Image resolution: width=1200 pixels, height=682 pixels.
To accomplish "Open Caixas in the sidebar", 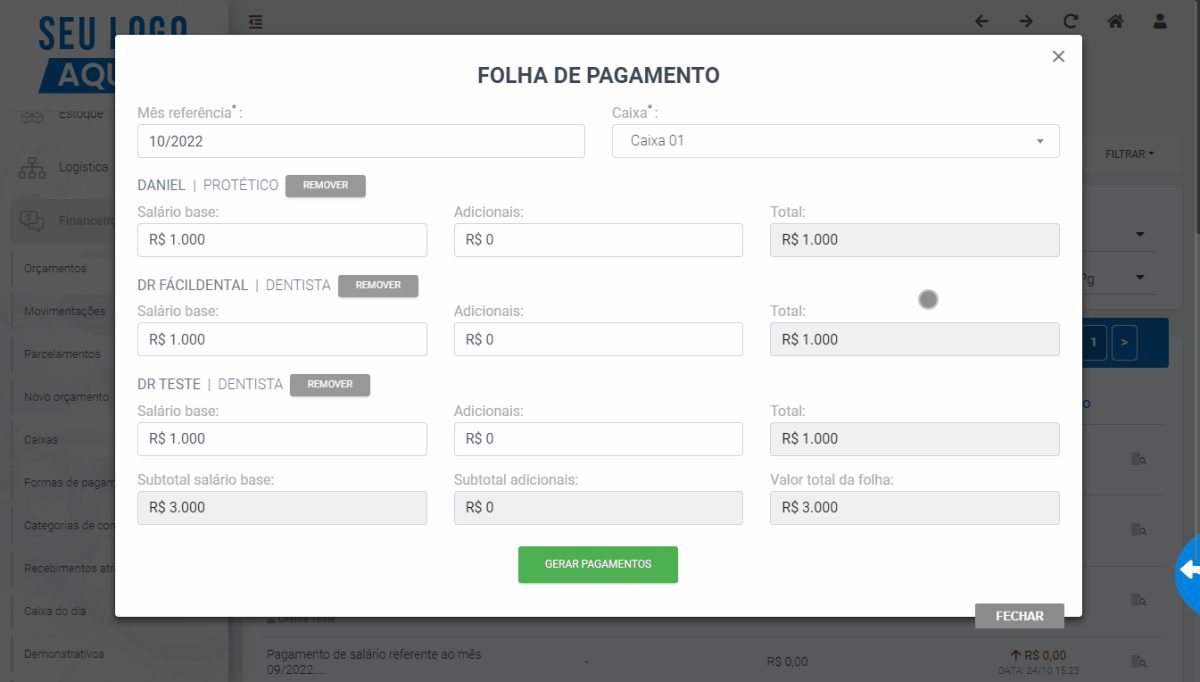I will [41, 439].
